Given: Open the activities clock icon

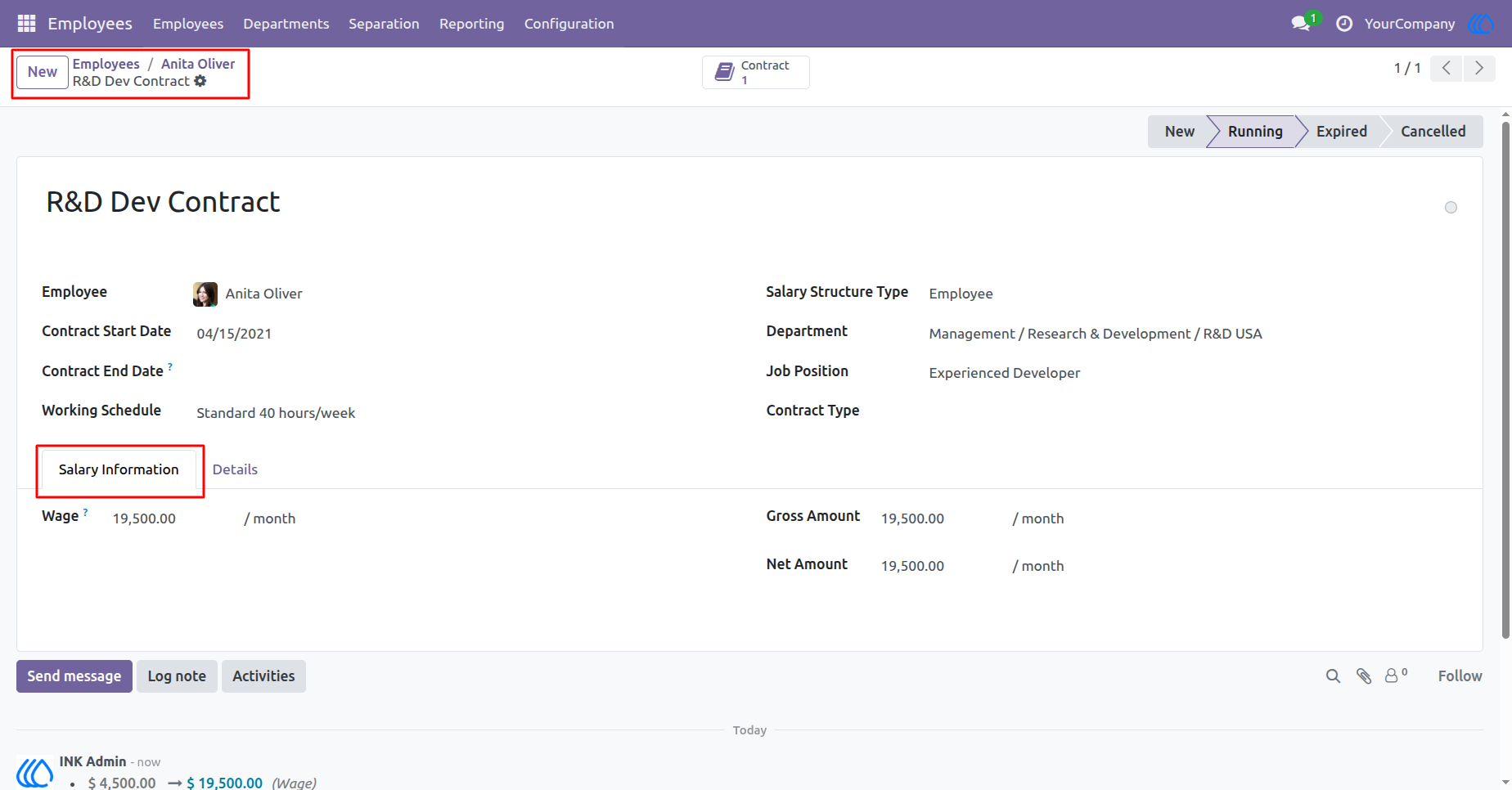Looking at the screenshot, I should [1344, 24].
